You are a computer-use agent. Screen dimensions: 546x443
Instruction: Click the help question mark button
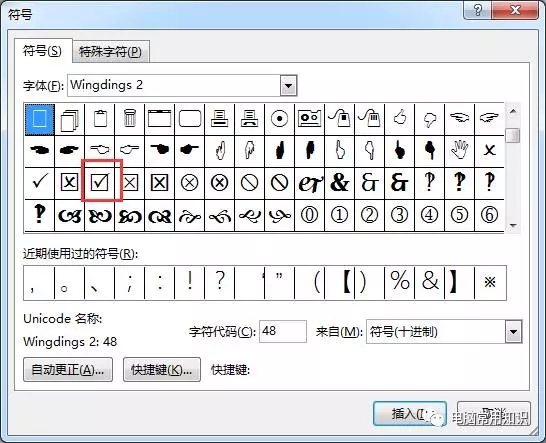pyautogui.click(x=478, y=10)
